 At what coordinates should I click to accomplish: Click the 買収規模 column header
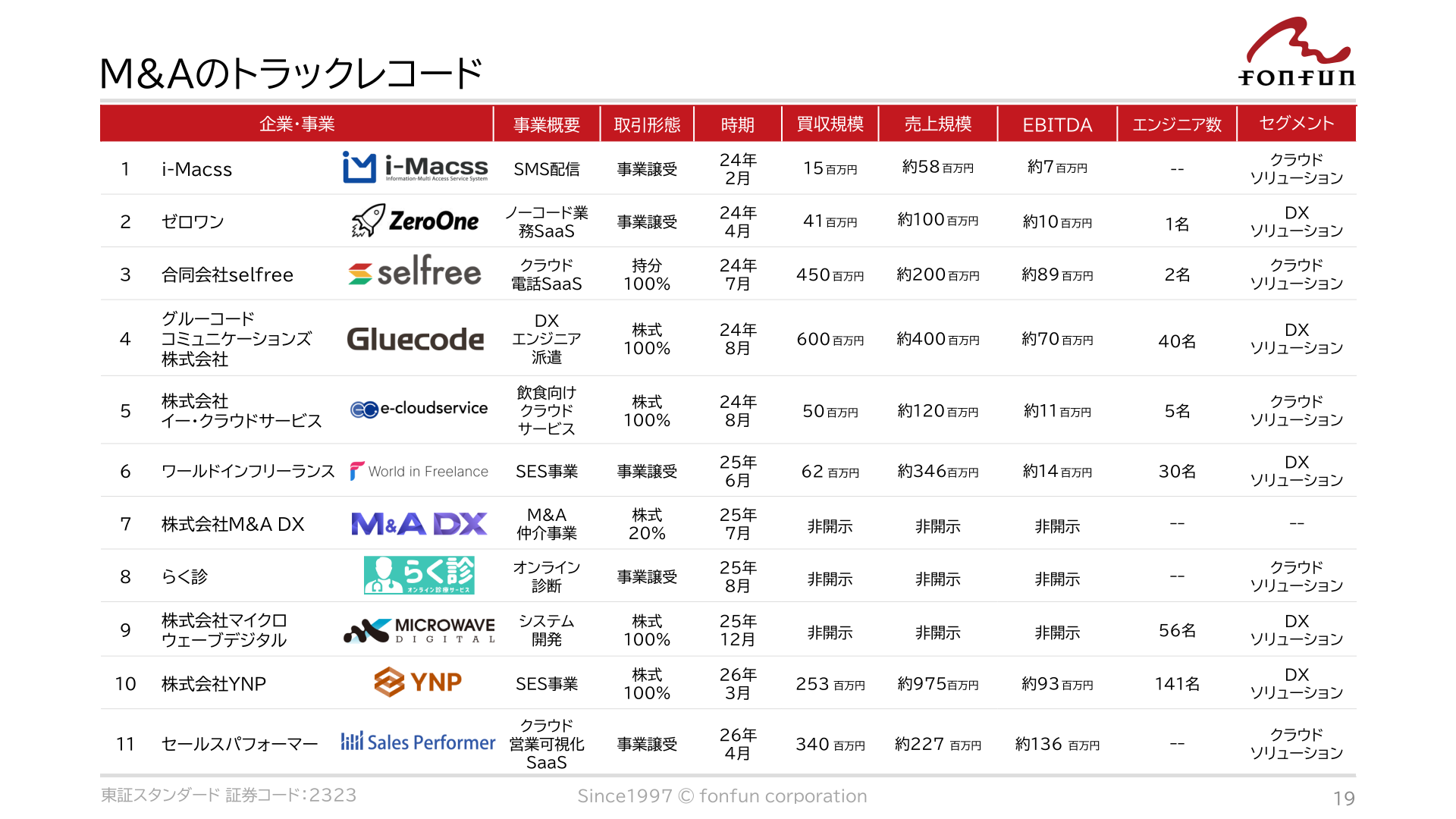click(830, 124)
